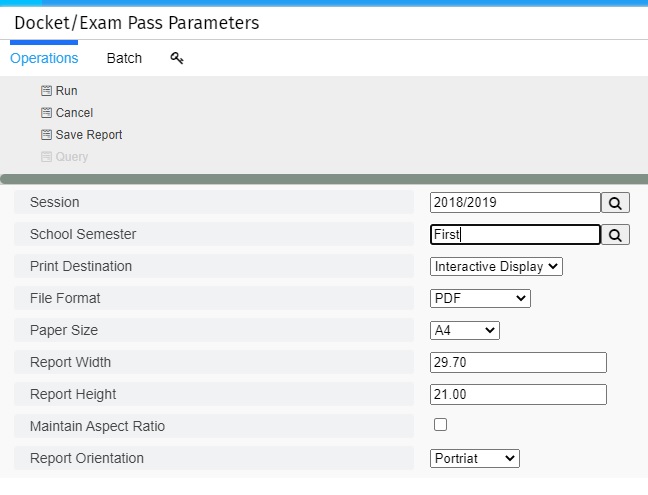Select the Docket/Exam Pass Parameters heading
Viewport: 648px width, 495px height.
(137, 23)
